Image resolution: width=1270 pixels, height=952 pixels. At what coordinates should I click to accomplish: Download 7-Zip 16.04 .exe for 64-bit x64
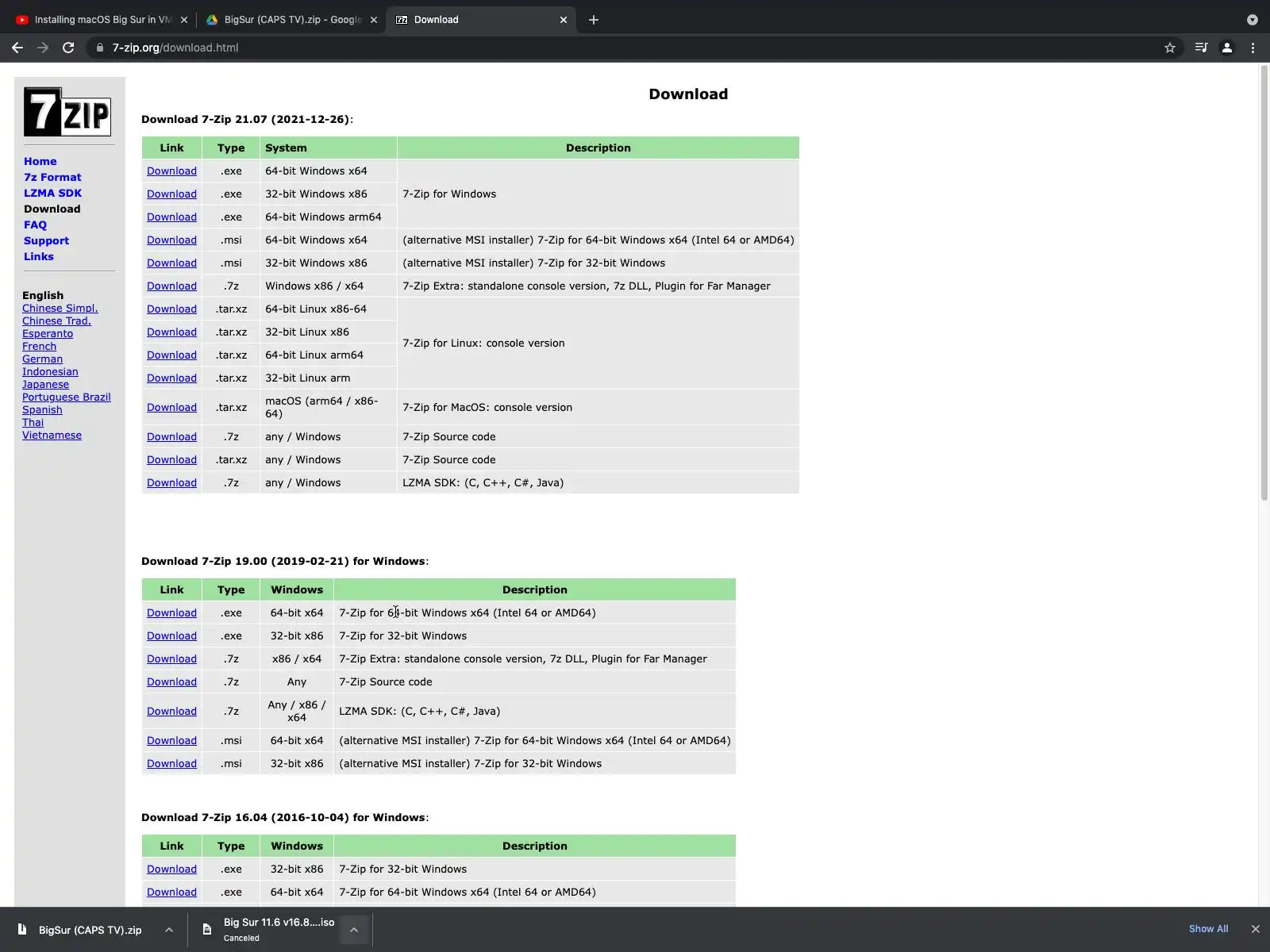pyautogui.click(x=171, y=892)
